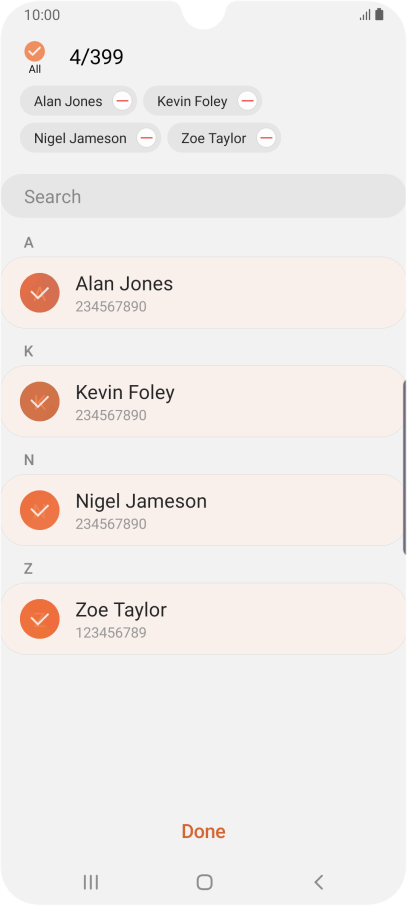Viewport: 407px width, 906px height.
Task: Tap the back navigation arrow
Action: (x=318, y=882)
